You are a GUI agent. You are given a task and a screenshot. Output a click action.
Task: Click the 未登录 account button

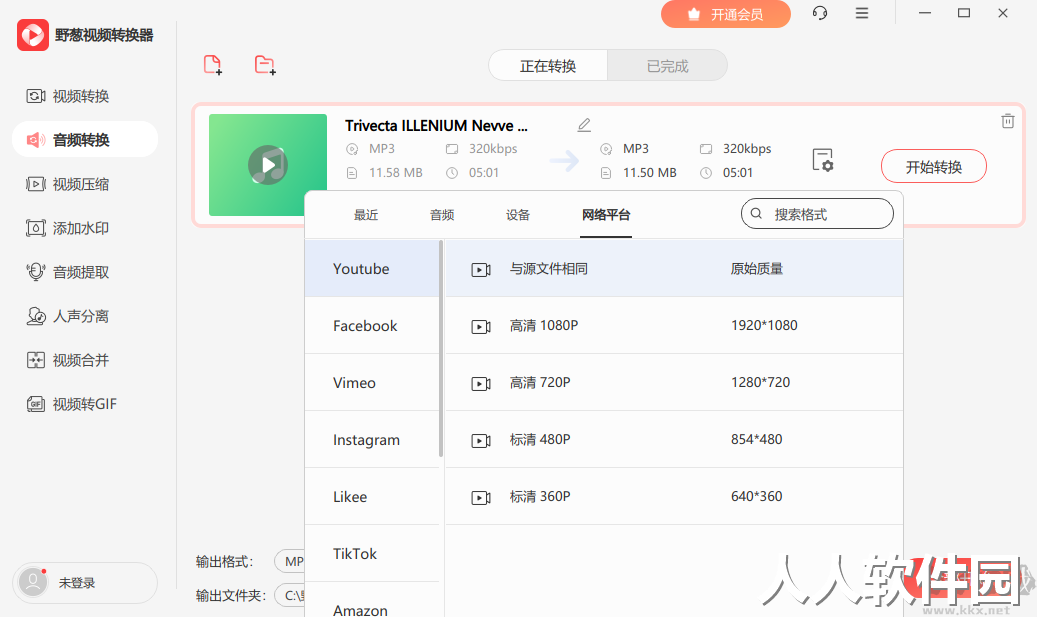(x=85, y=583)
